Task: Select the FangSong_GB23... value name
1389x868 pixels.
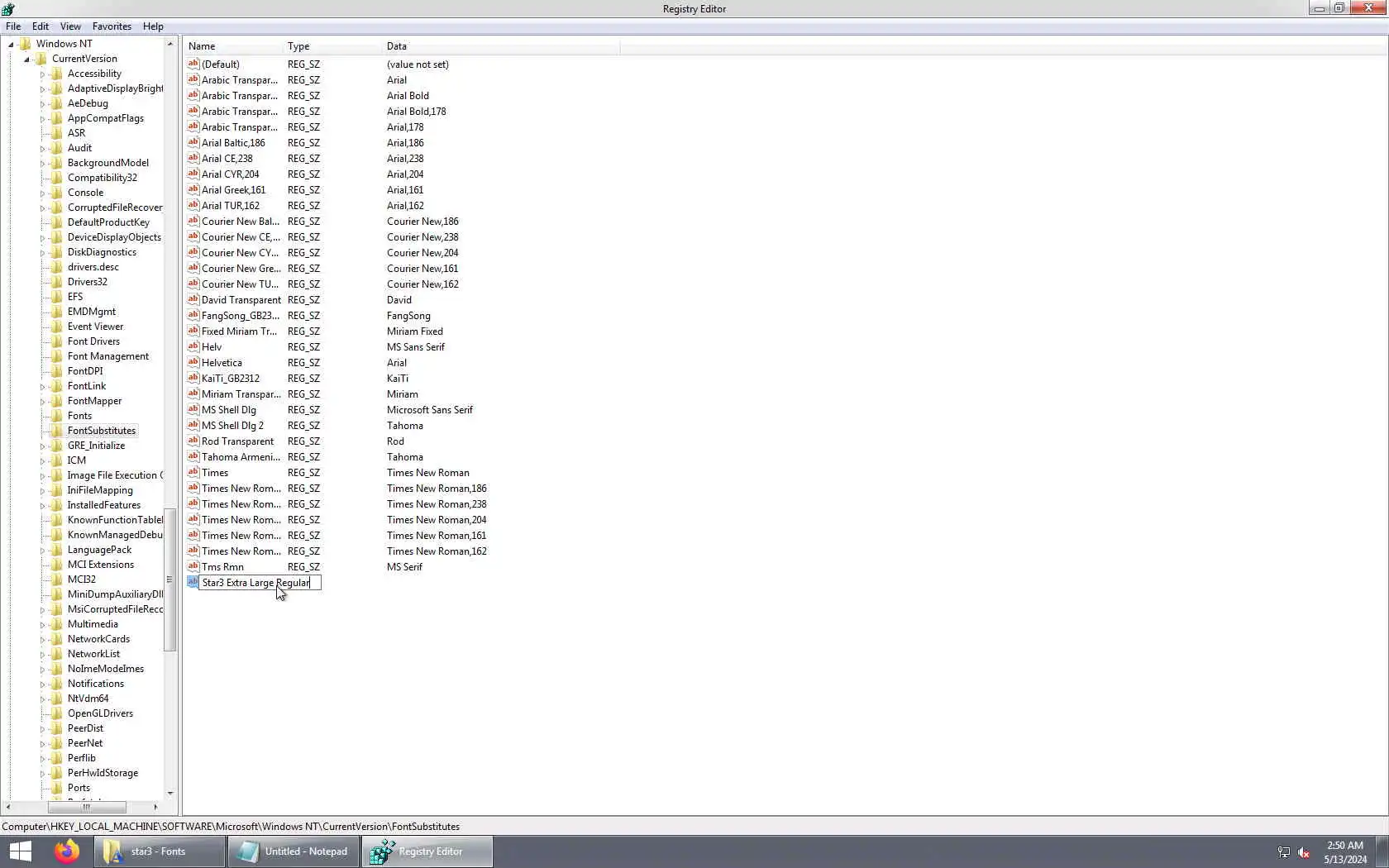Action: 241,316
